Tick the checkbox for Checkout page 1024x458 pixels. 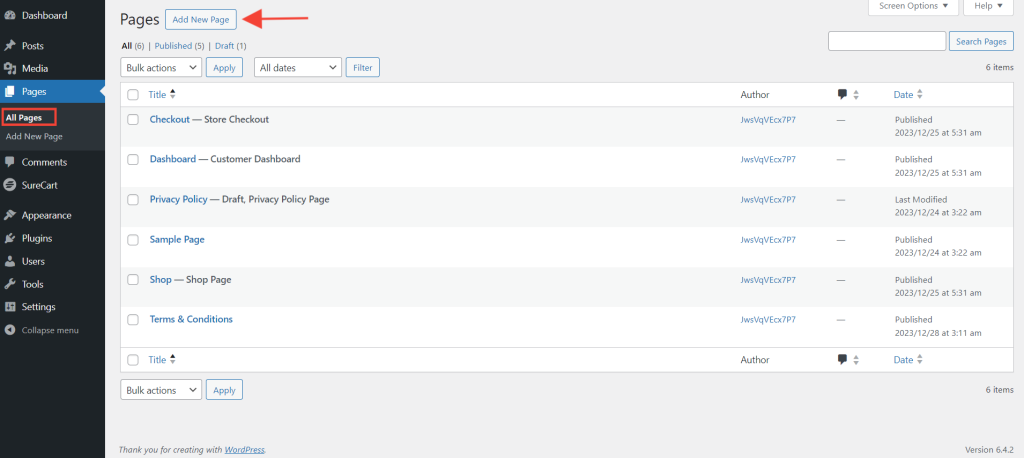[x=133, y=119]
